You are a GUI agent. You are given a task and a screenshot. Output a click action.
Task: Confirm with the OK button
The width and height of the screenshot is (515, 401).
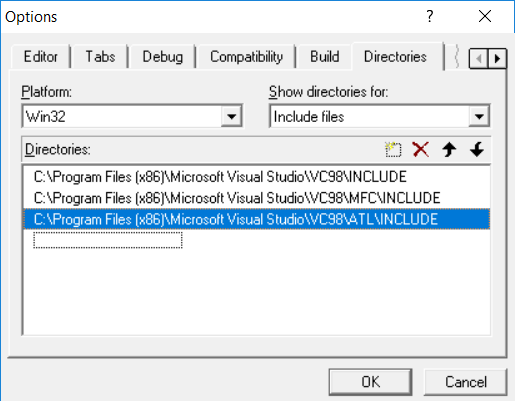pyautogui.click(x=370, y=382)
